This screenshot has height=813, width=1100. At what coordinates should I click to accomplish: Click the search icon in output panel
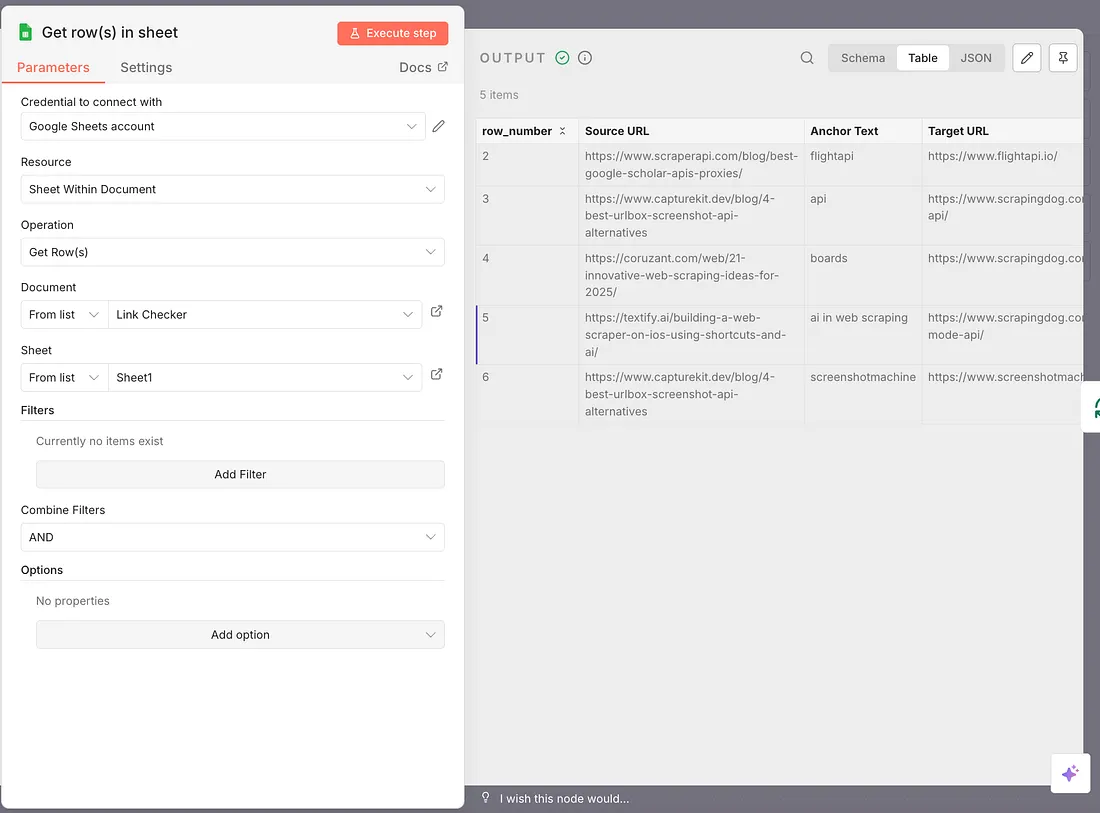807,58
